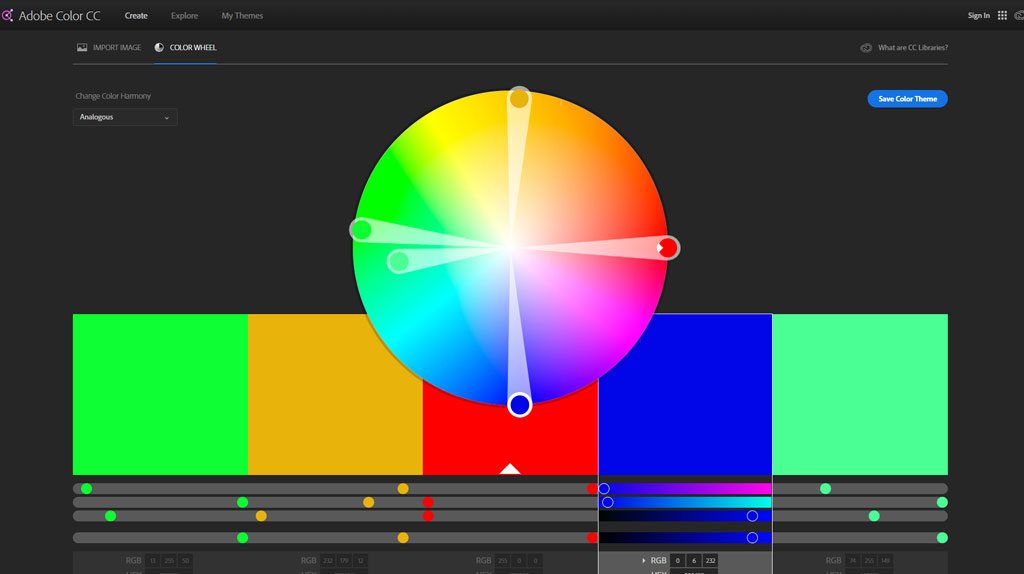Open the Explore menu item

pyautogui.click(x=184, y=16)
